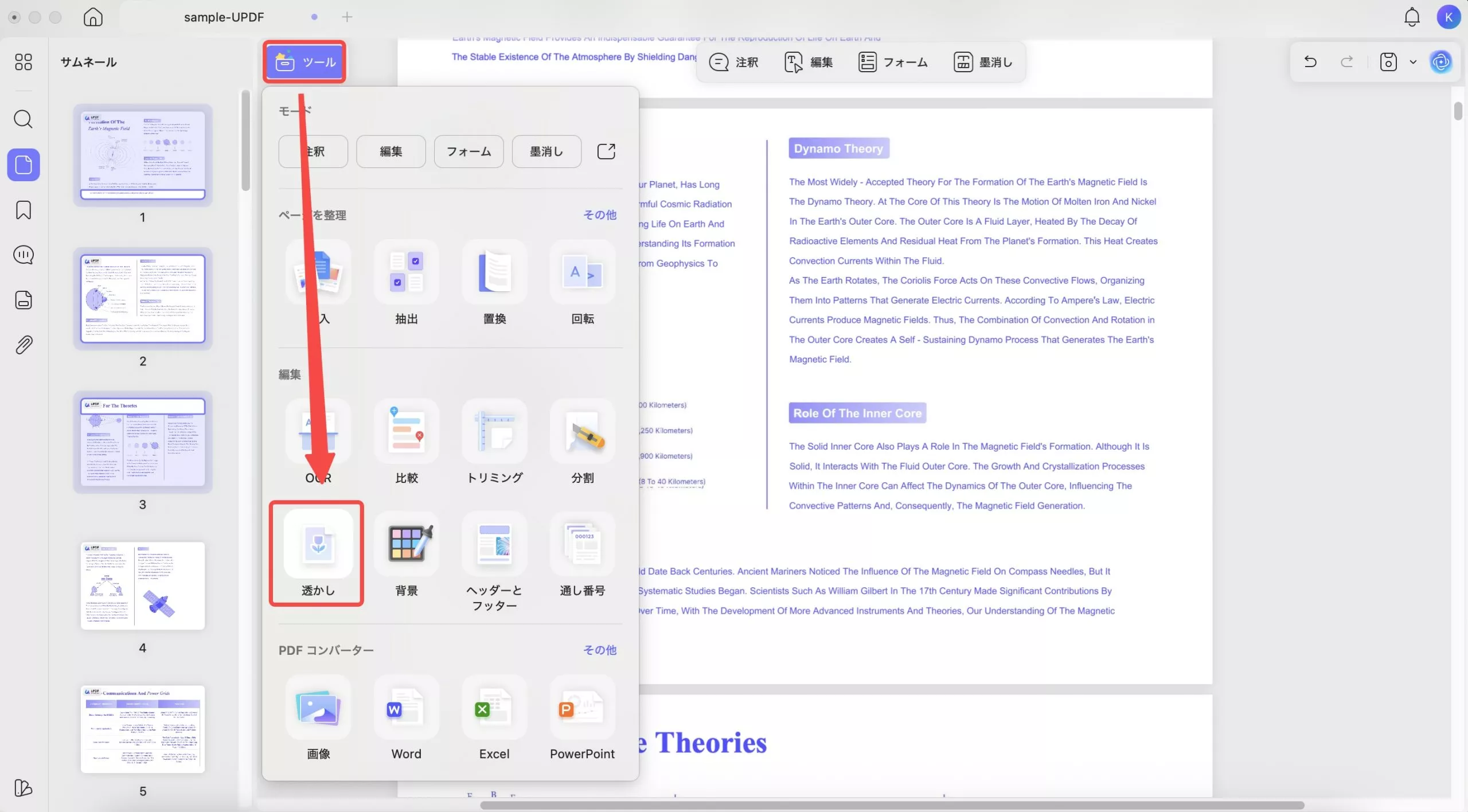Switch to フォーム mode in the popup

tap(468, 151)
